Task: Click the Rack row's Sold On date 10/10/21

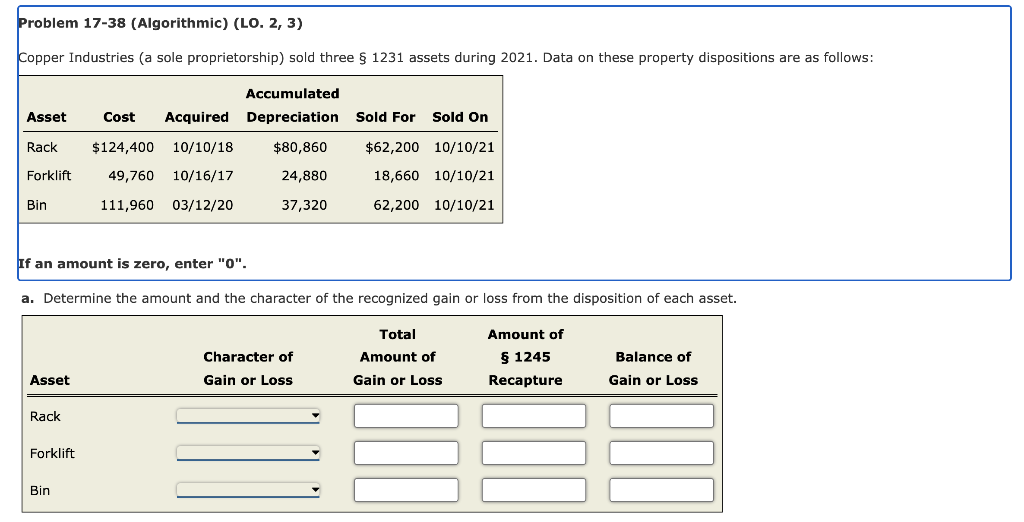Action: 464,148
